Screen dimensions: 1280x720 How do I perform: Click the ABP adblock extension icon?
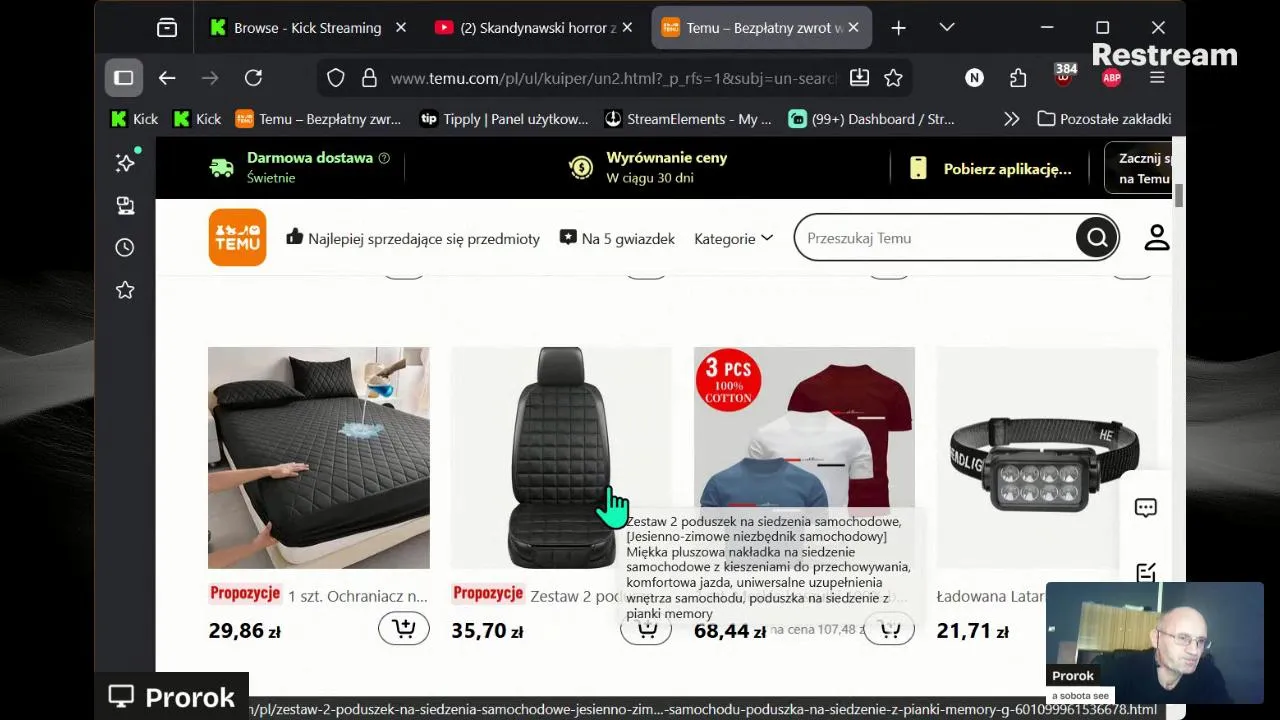(x=1111, y=78)
